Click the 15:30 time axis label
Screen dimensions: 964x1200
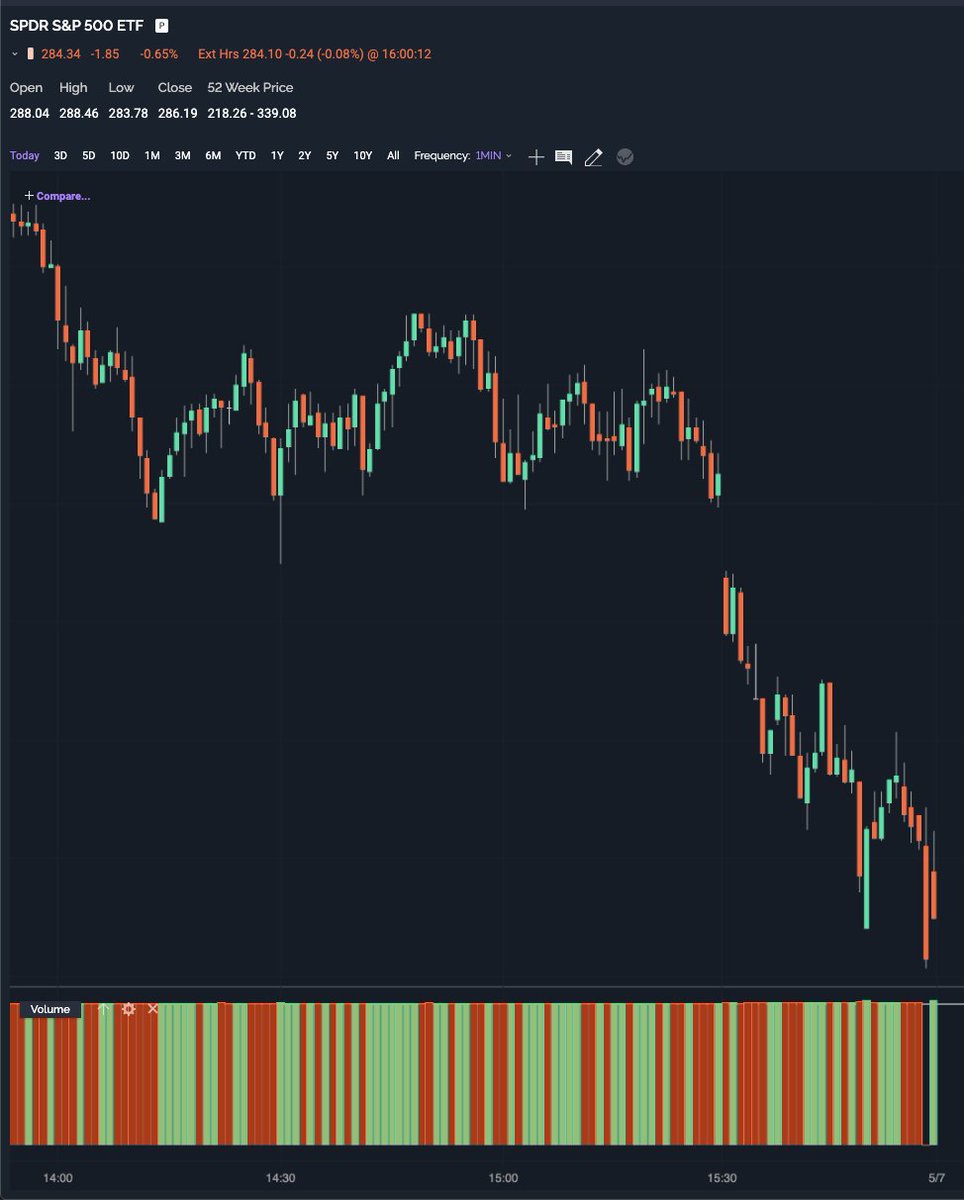point(722,1178)
